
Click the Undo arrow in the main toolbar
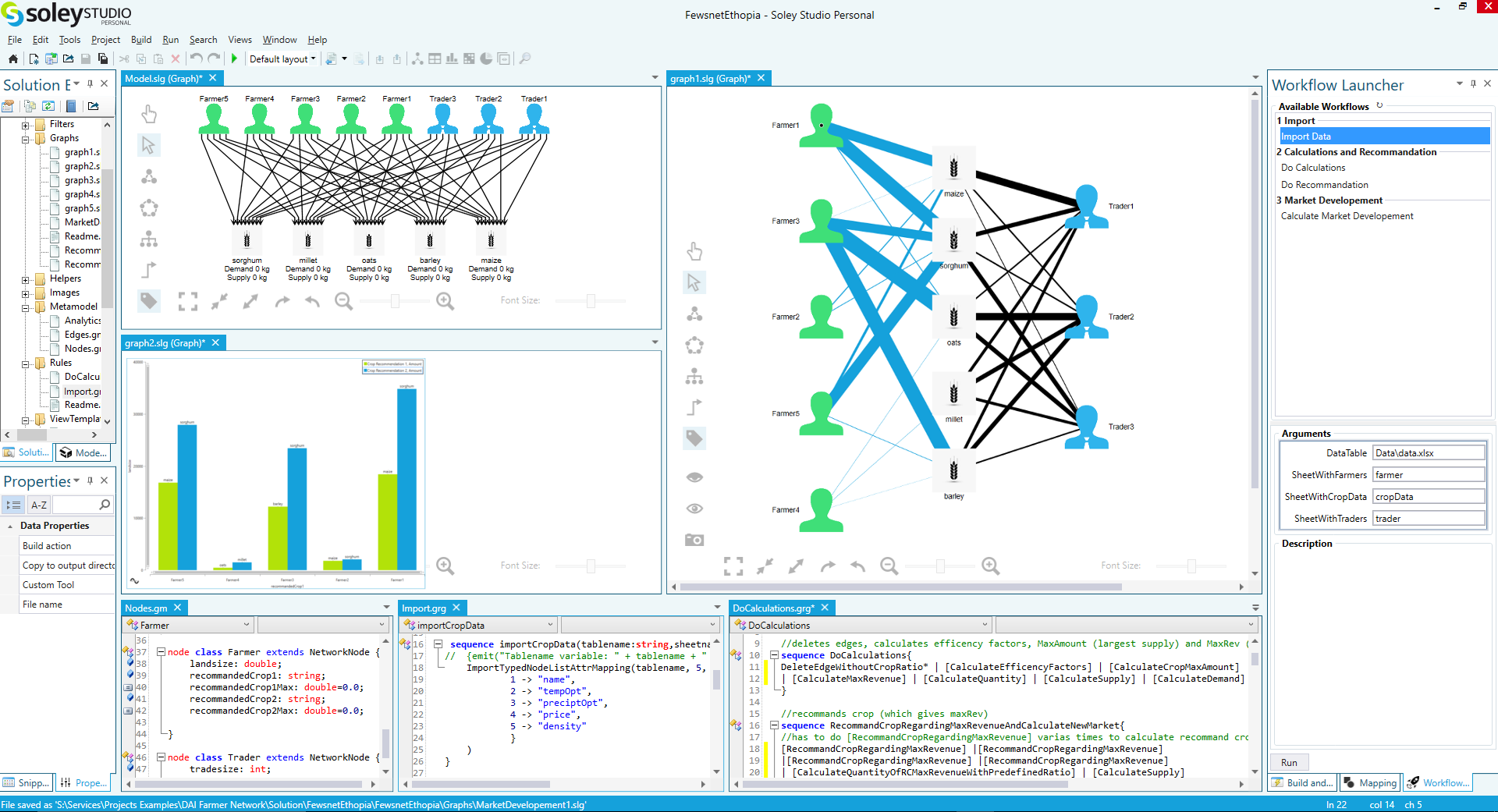point(196,59)
